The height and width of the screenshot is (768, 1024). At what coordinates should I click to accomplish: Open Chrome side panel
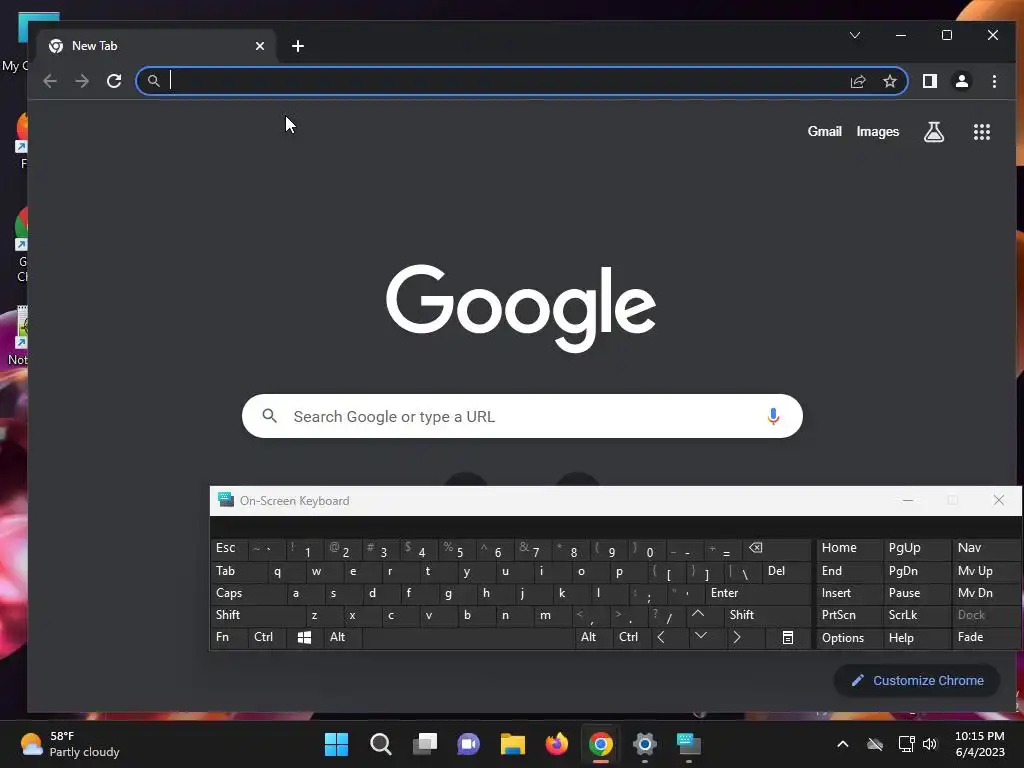[x=930, y=81]
